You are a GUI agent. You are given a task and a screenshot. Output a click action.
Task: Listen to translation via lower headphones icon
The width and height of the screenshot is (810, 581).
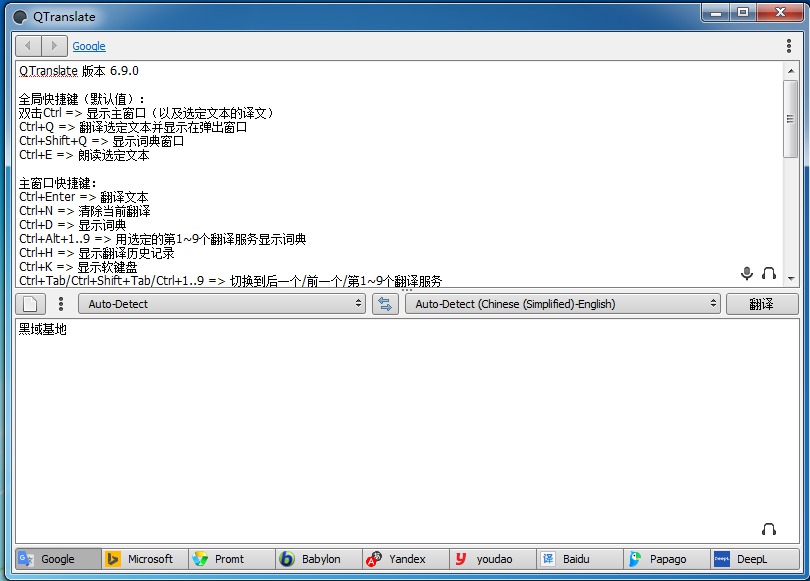tap(769, 529)
